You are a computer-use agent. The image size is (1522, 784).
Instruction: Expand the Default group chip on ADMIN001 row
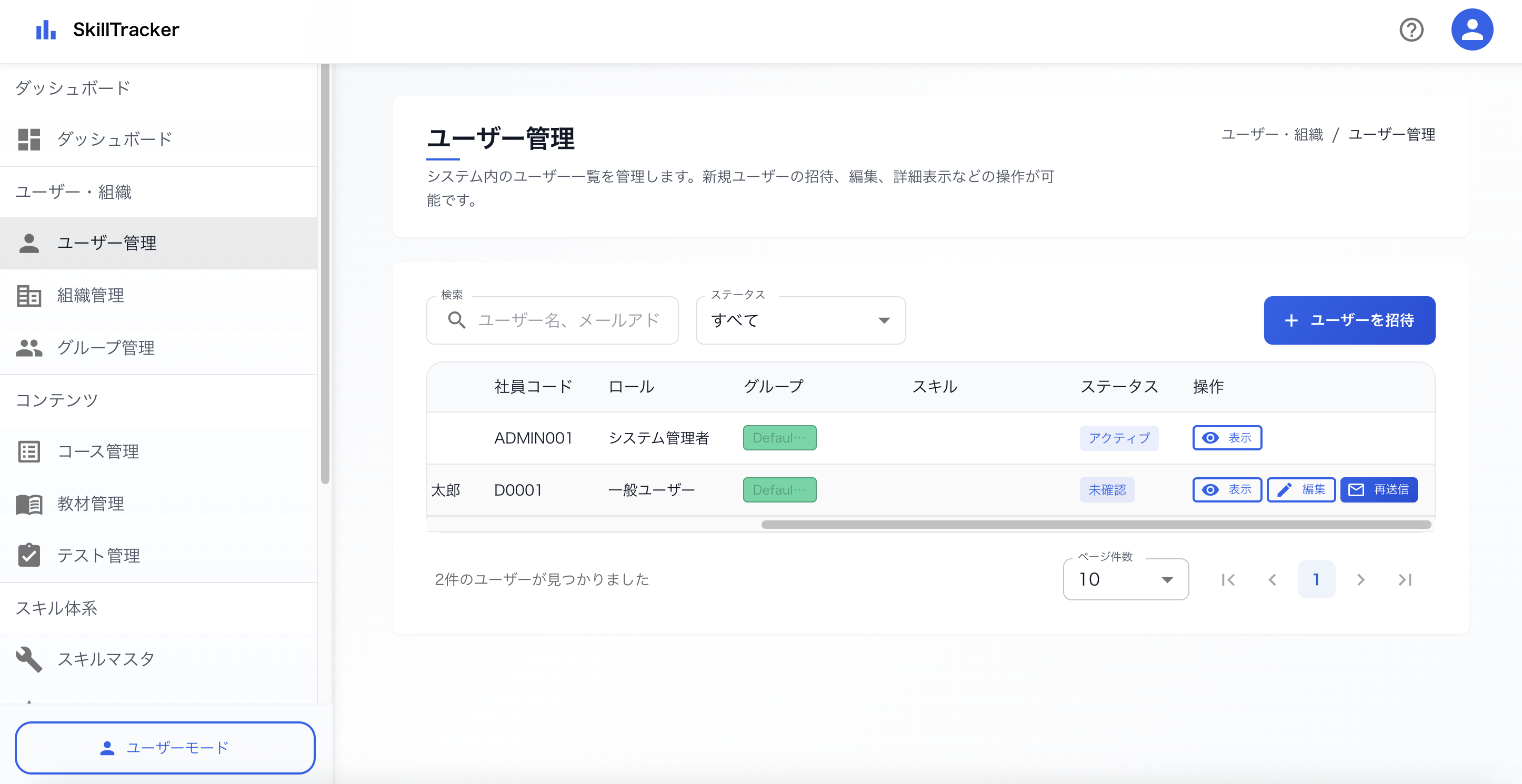[x=779, y=438]
